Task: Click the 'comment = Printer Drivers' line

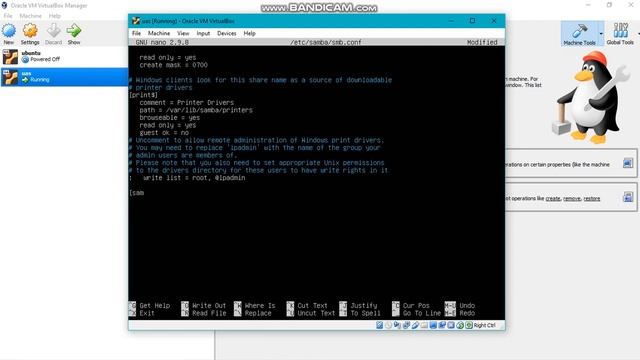Action: [187, 102]
